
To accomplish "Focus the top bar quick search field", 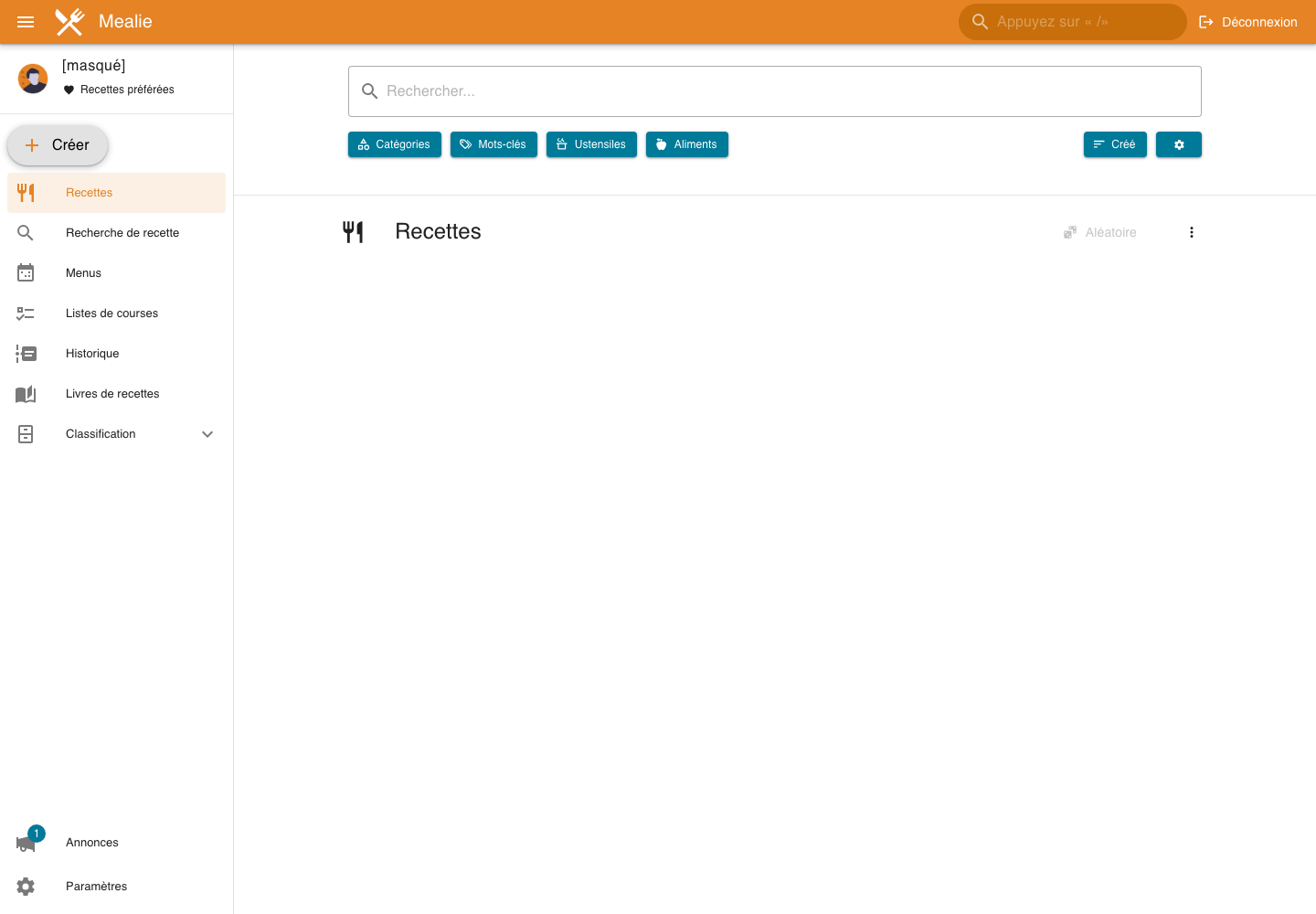I will point(1073,22).
